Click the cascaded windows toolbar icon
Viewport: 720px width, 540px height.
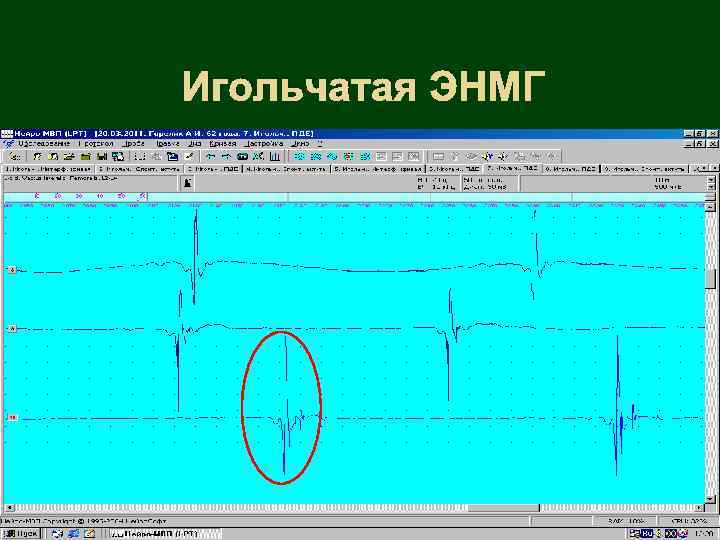point(118,157)
